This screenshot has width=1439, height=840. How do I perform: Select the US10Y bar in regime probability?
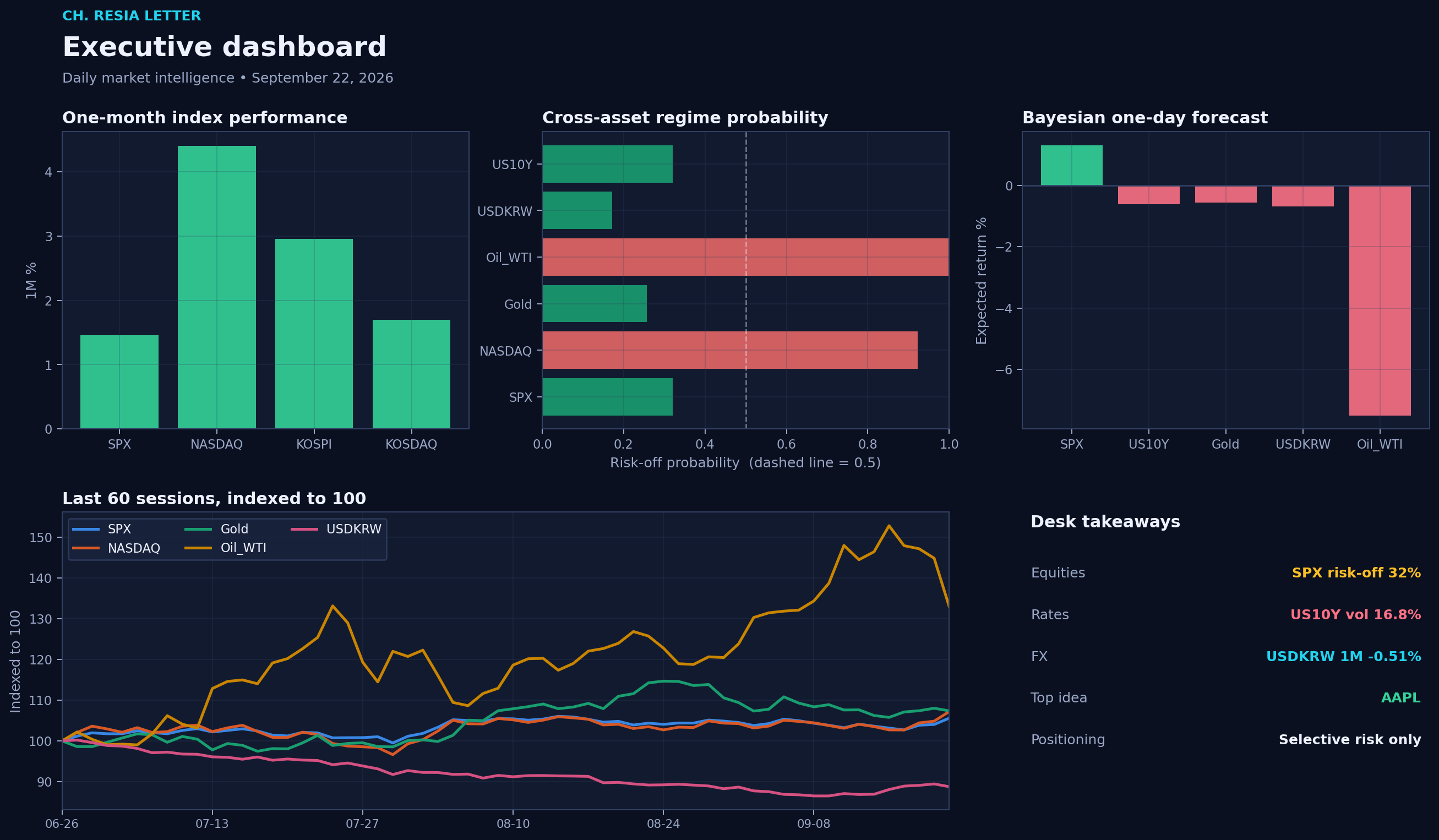(608, 165)
